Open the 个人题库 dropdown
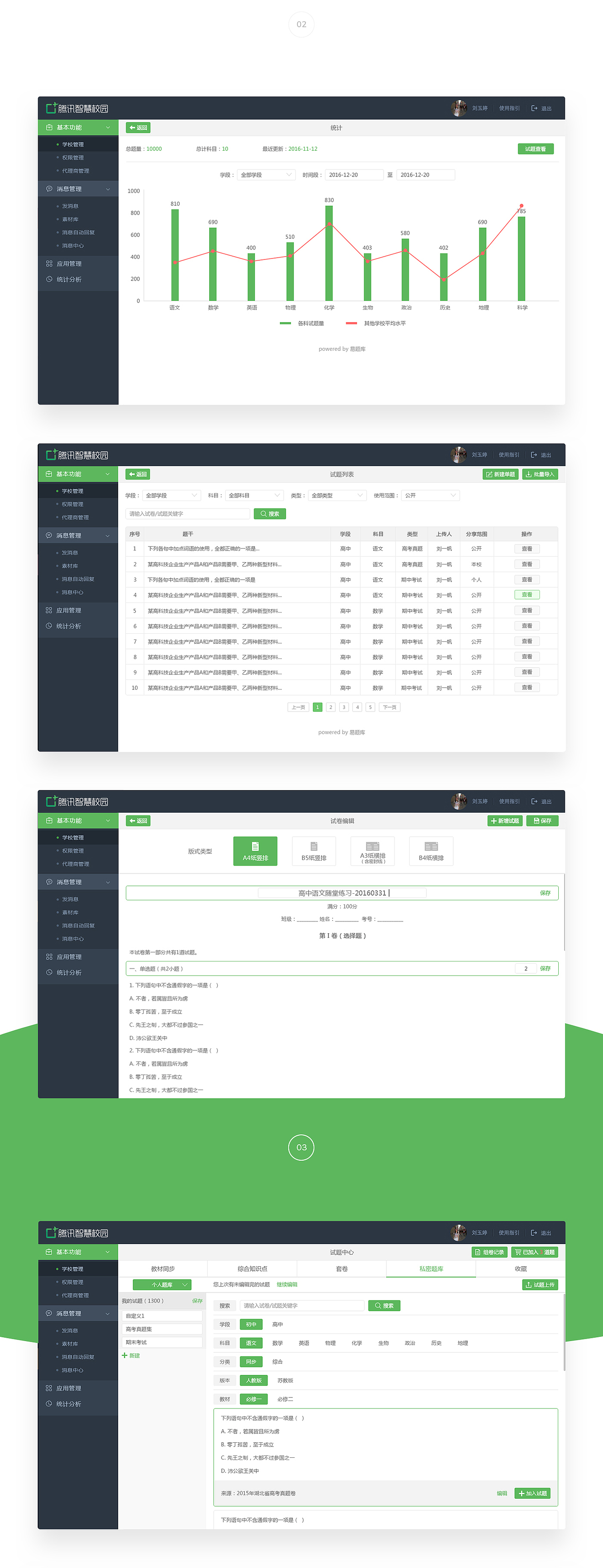 pyautogui.click(x=162, y=1285)
